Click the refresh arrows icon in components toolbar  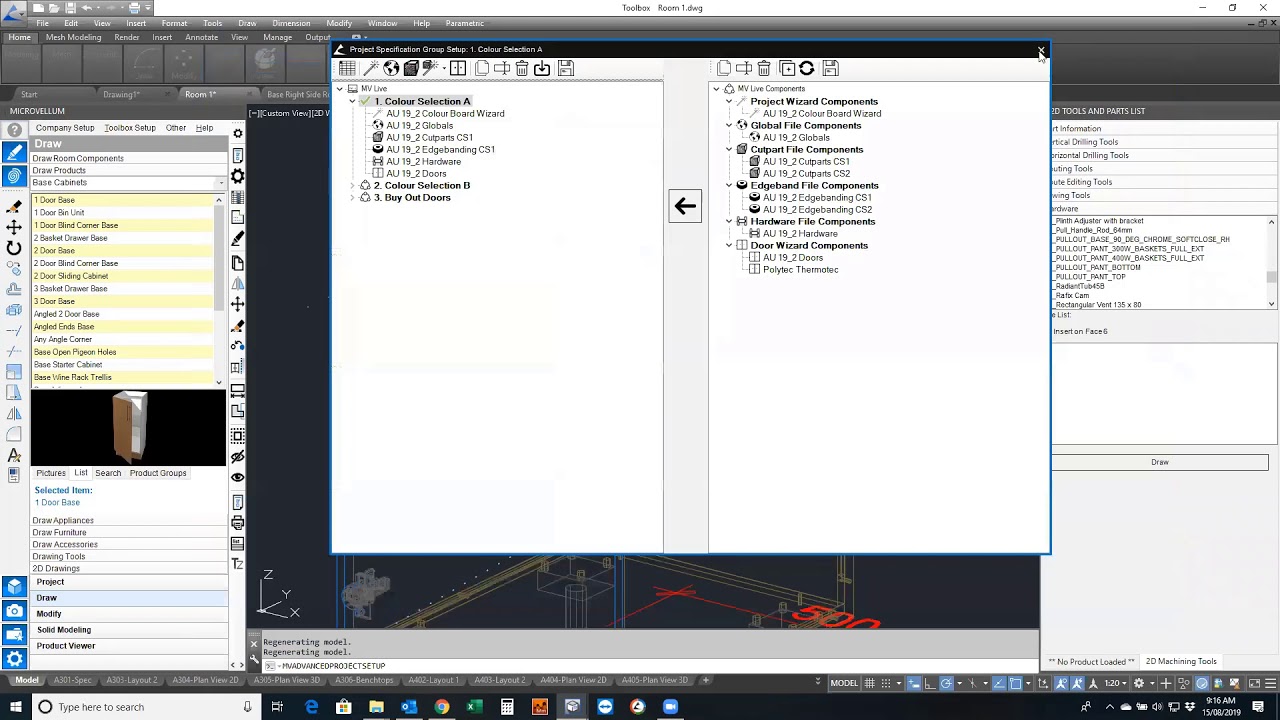807,68
